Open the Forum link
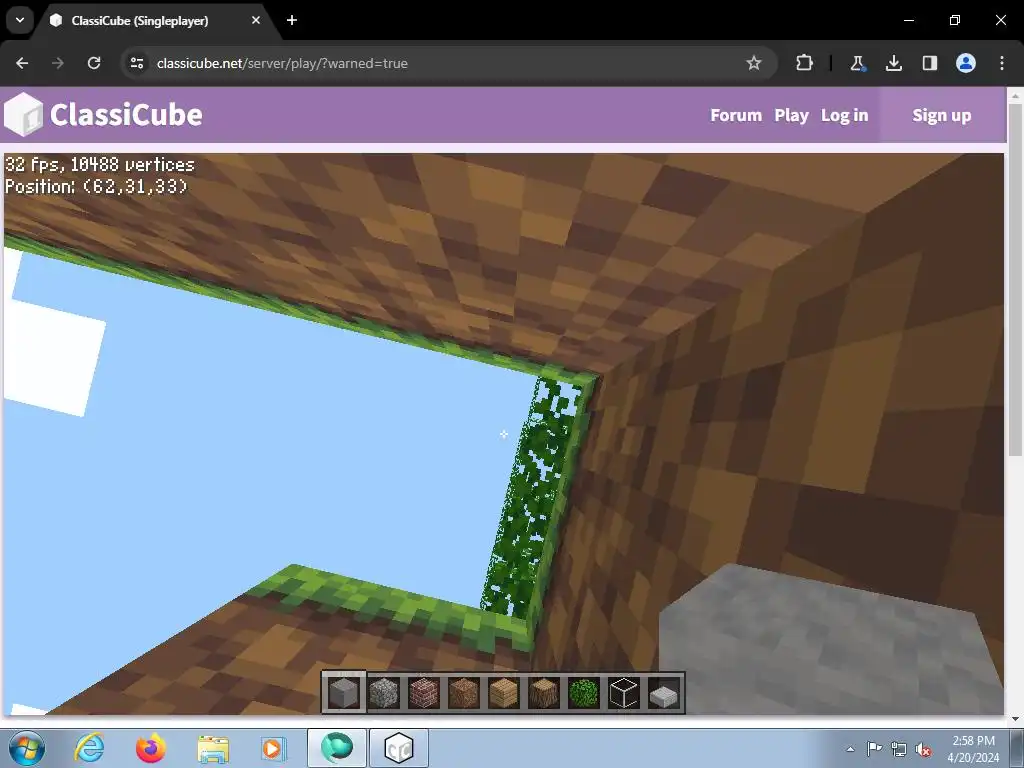The height and width of the screenshot is (768, 1024). point(736,115)
